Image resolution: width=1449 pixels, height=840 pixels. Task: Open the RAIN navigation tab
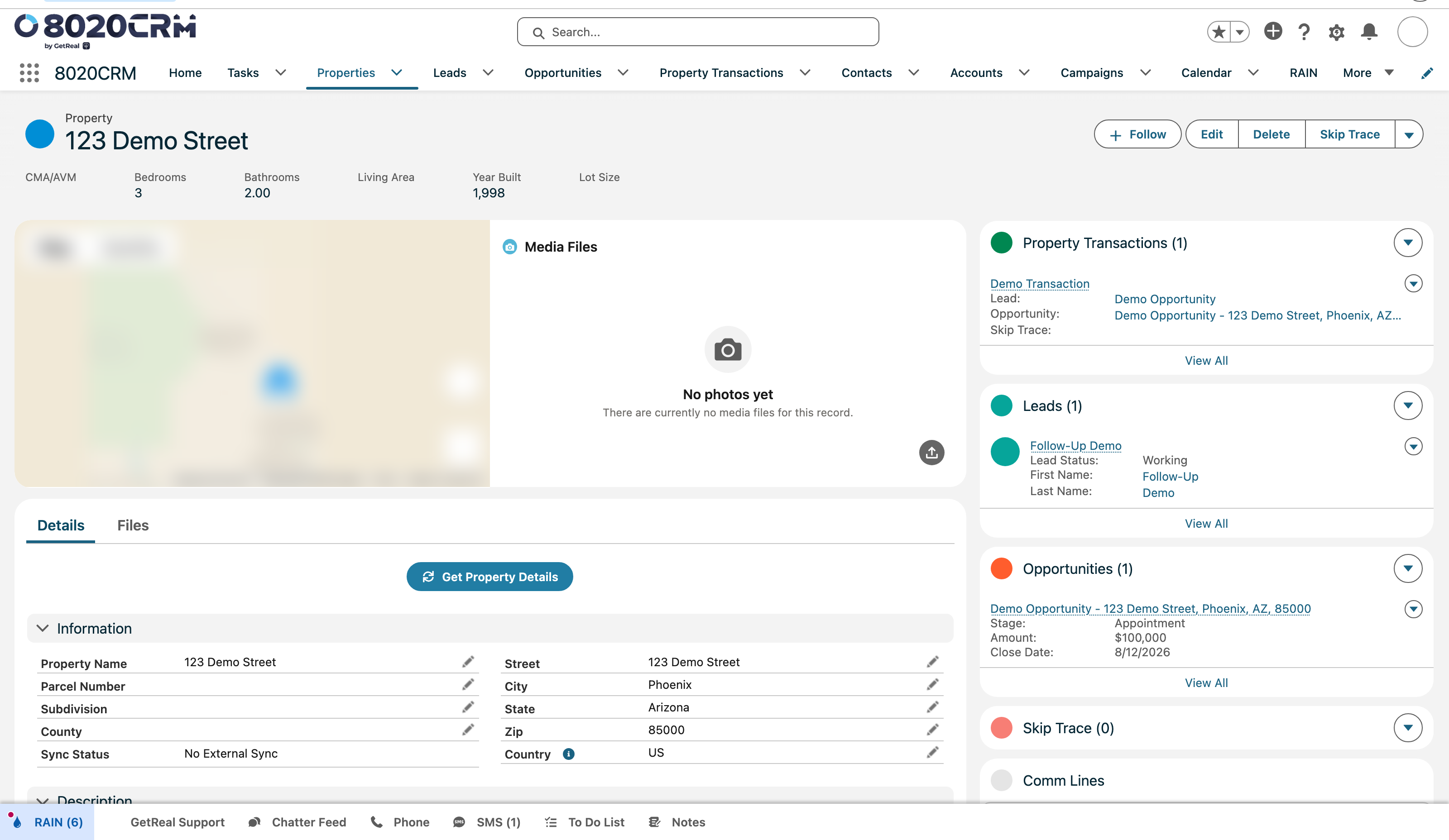tap(1303, 72)
